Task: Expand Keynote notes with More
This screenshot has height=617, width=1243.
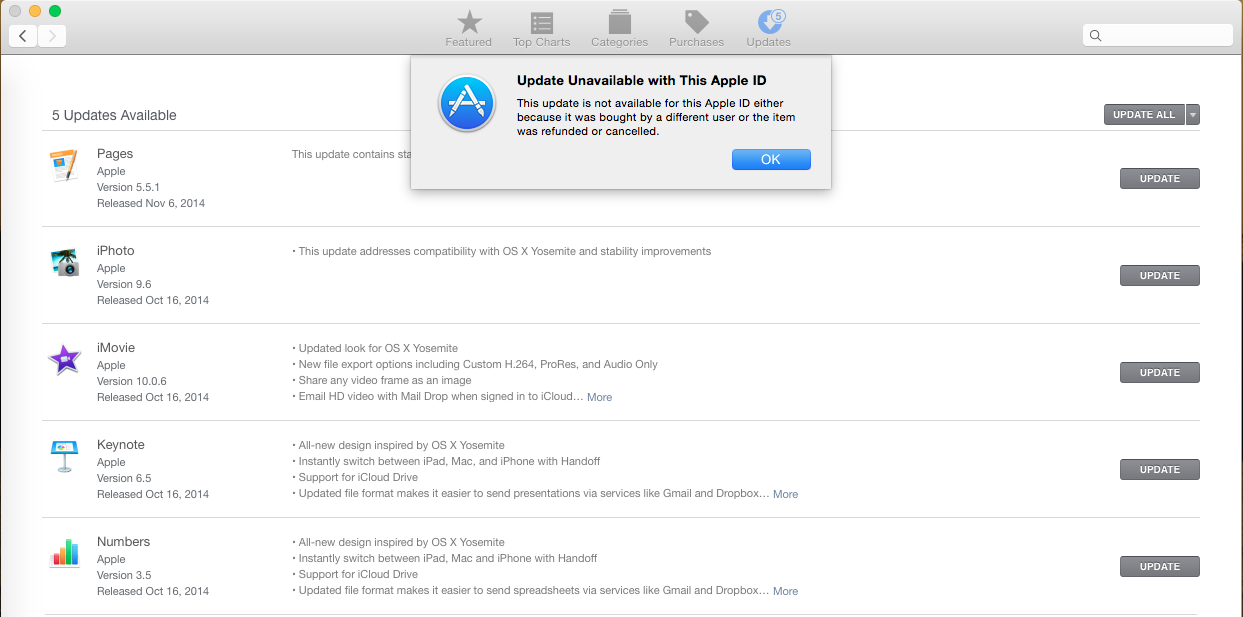Action: pyautogui.click(x=785, y=494)
